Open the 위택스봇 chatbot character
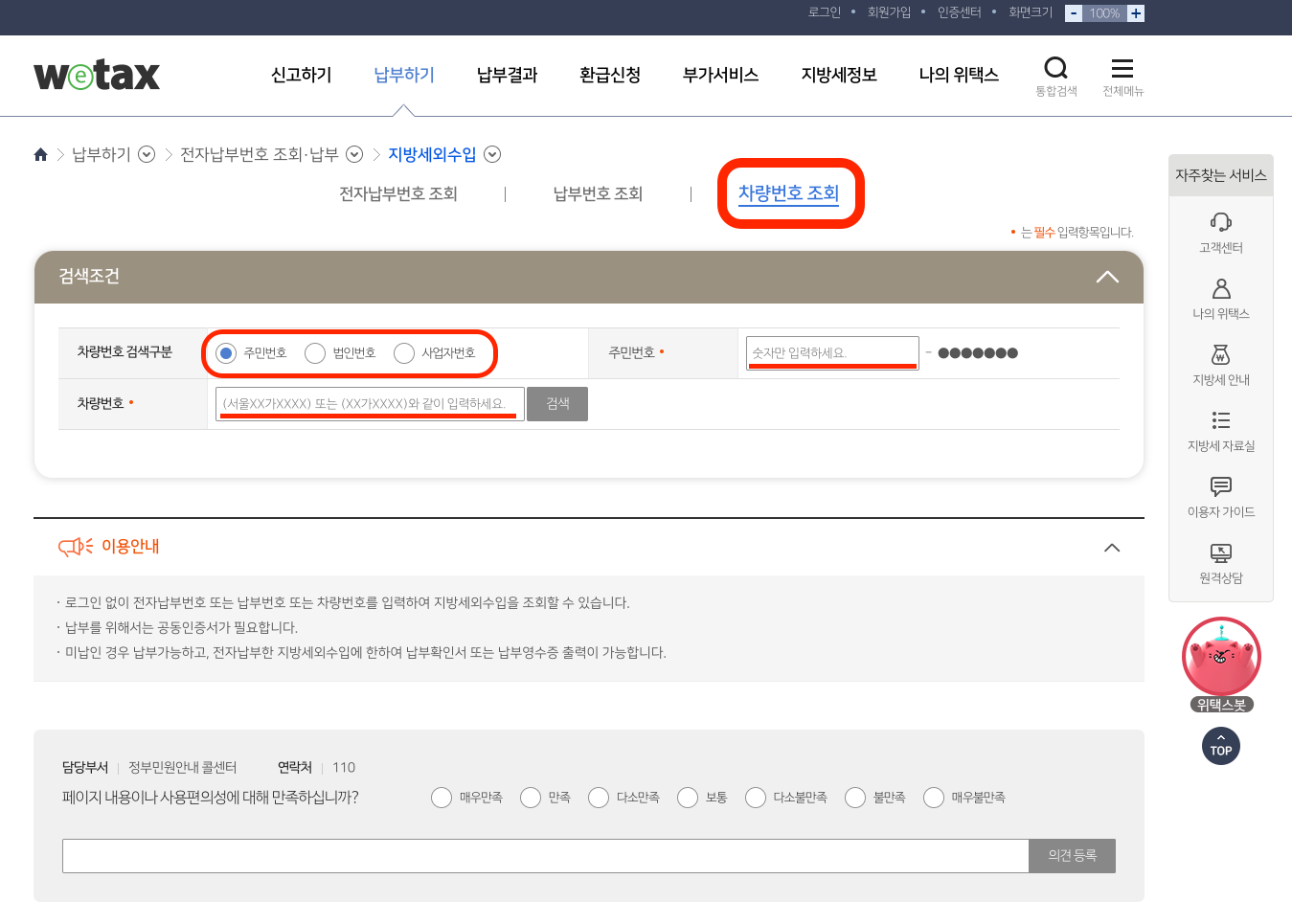The height and width of the screenshot is (924, 1292). pos(1220,655)
